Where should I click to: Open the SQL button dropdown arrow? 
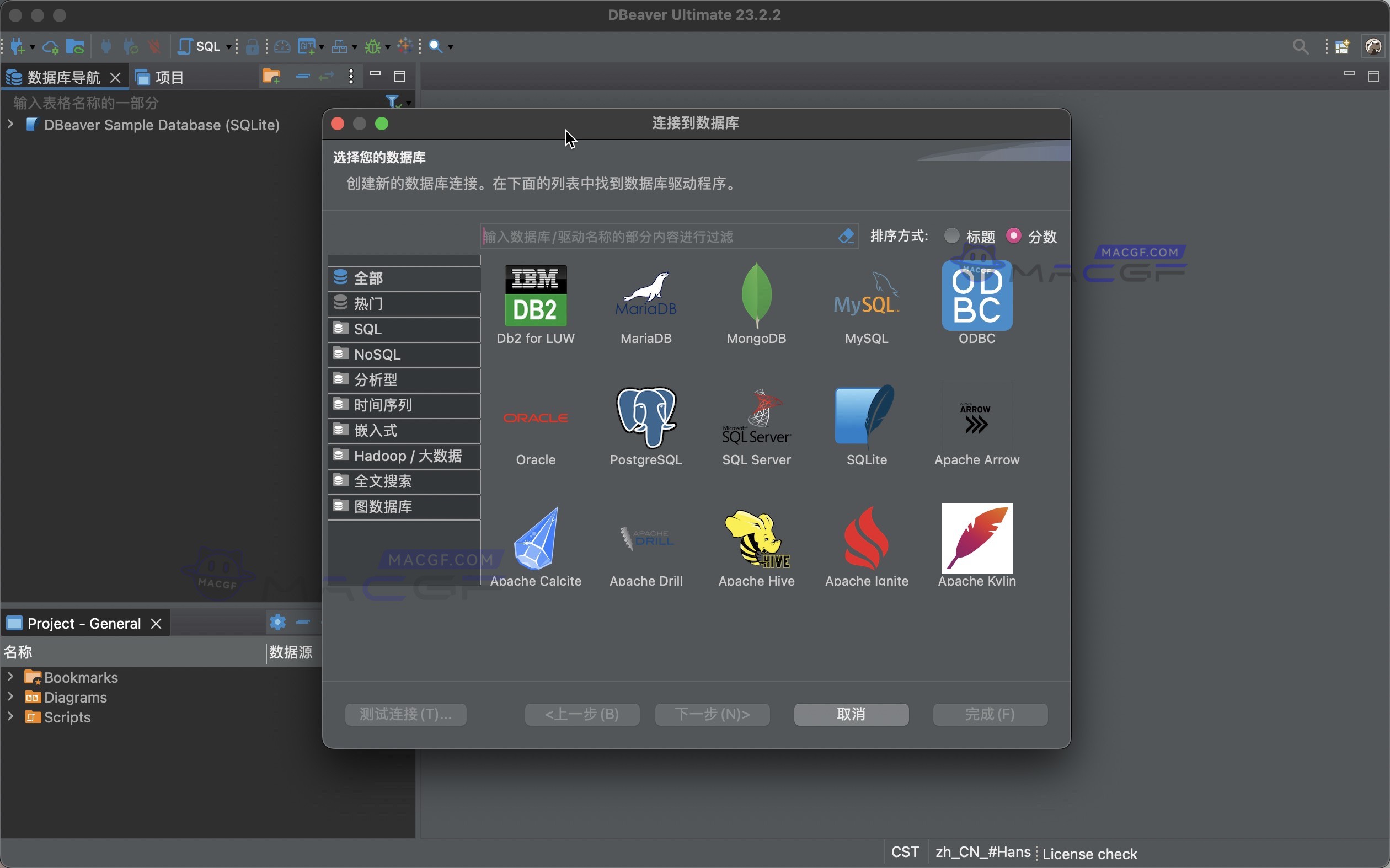pos(229,46)
